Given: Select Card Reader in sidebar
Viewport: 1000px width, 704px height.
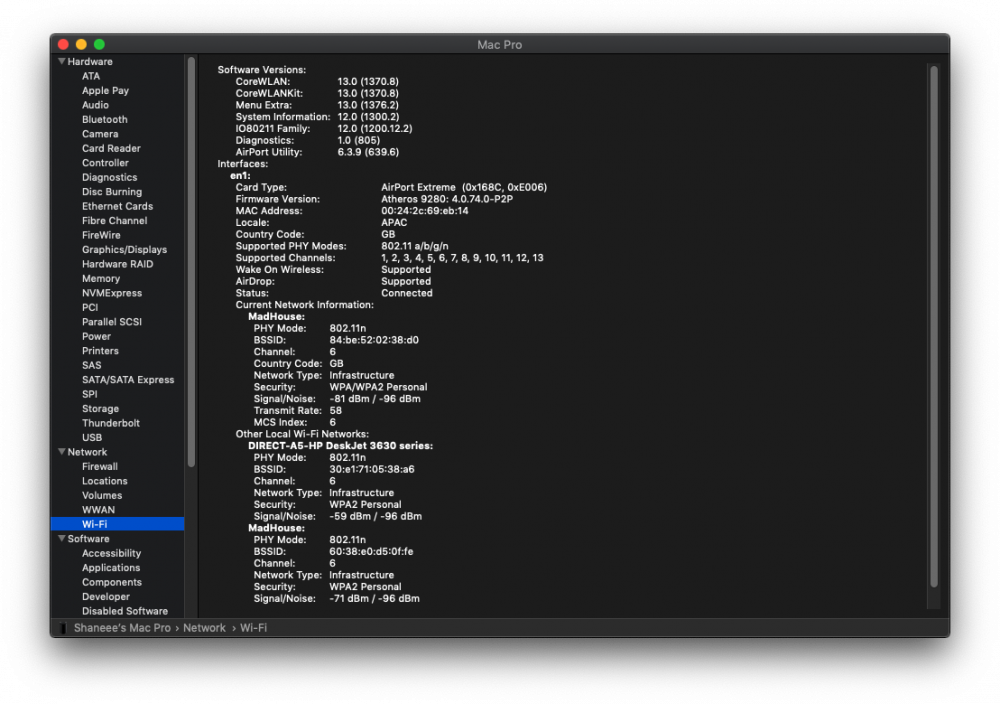Looking at the screenshot, I should [111, 148].
